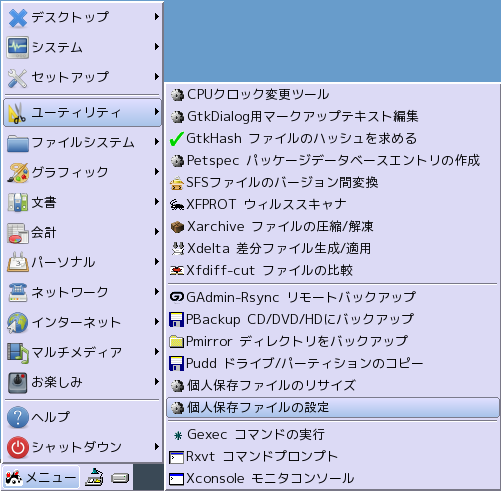
Task: Click the メニュー start button
Action: (41, 478)
